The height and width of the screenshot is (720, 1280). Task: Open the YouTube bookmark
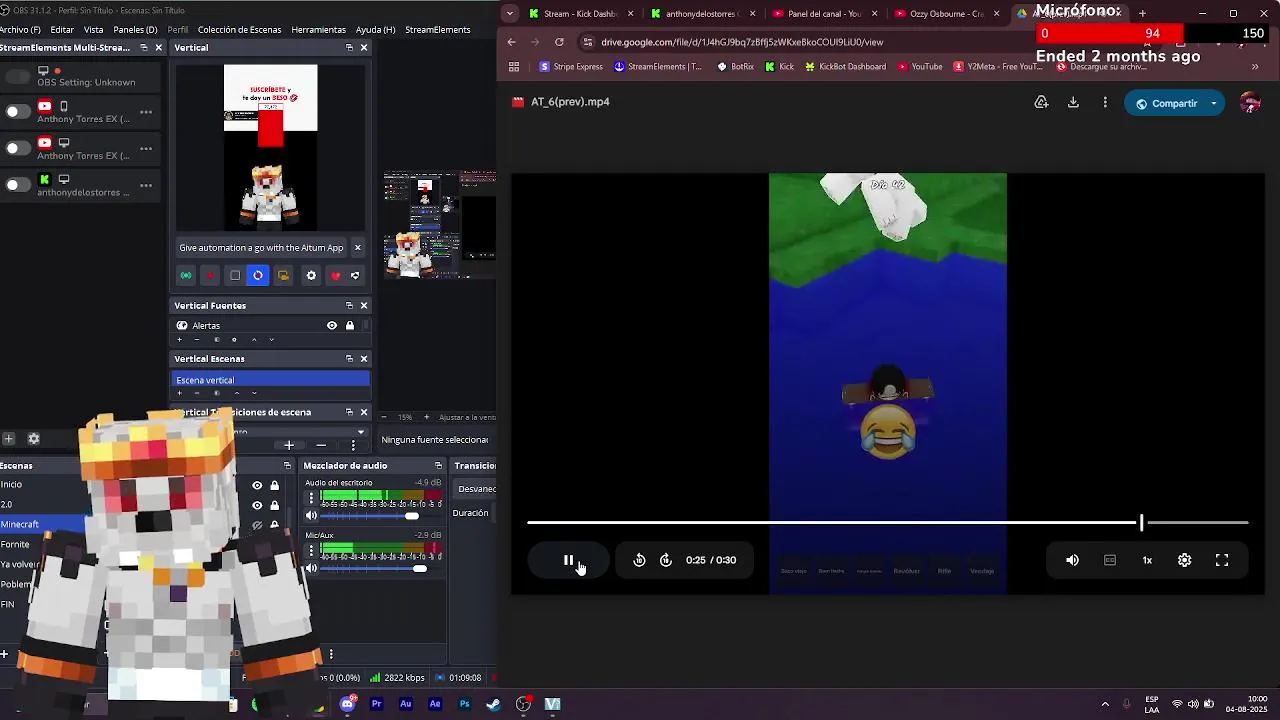tap(920, 67)
